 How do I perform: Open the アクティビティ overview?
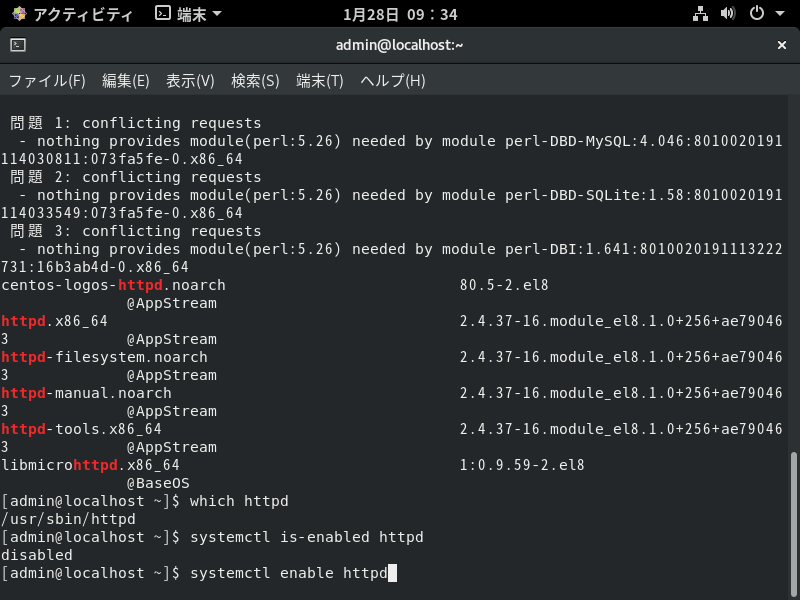pyautogui.click(x=83, y=14)
